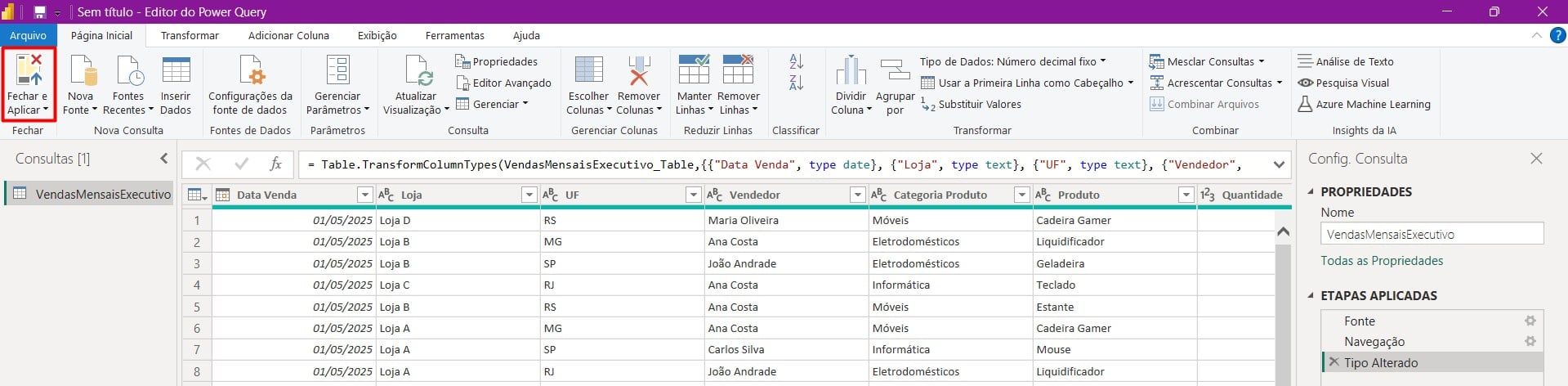1568x386 pixels.
Task: Open Loja column filter dropdown
Action: [x=529, y=195]
